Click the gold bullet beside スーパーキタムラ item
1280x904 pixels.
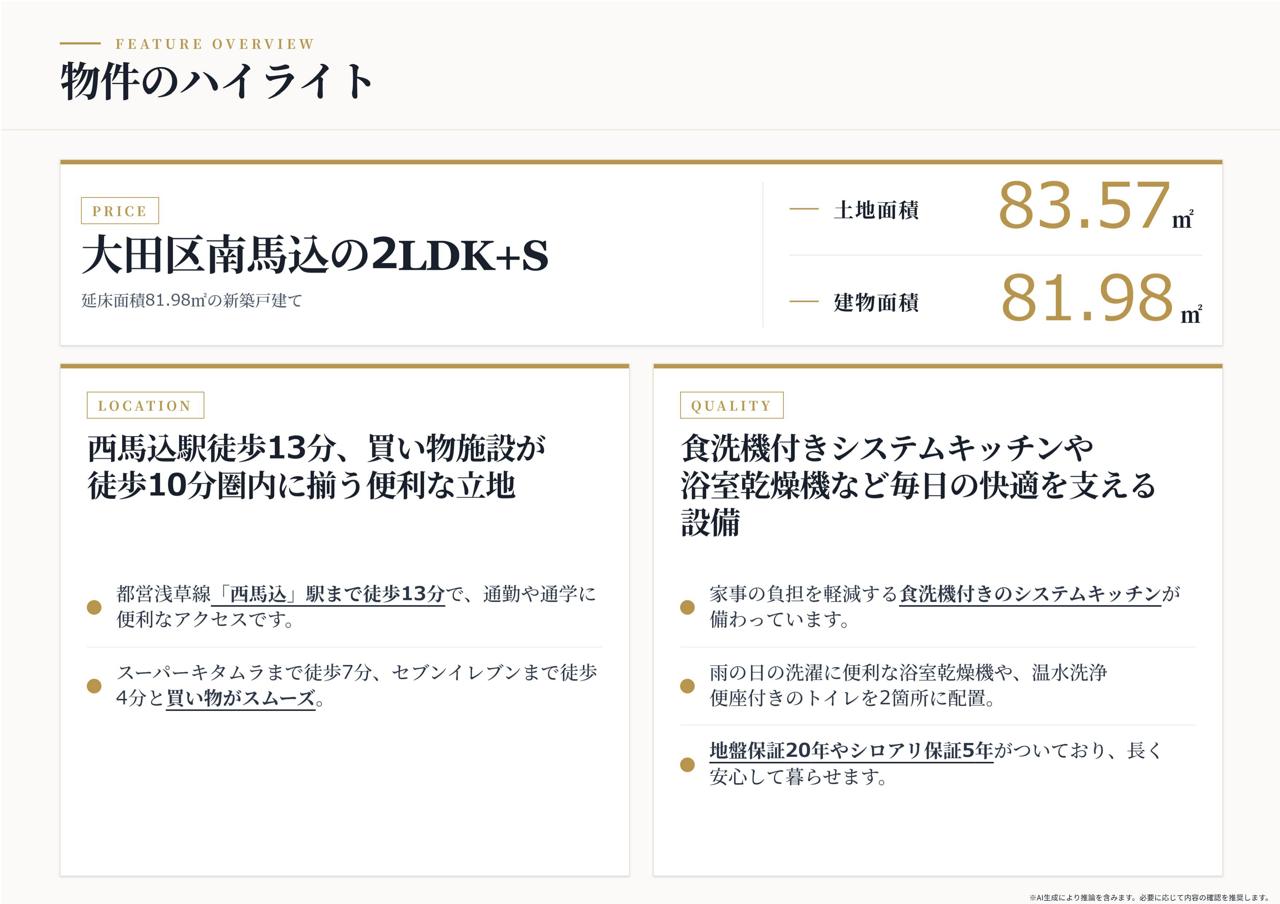(94, 686)
